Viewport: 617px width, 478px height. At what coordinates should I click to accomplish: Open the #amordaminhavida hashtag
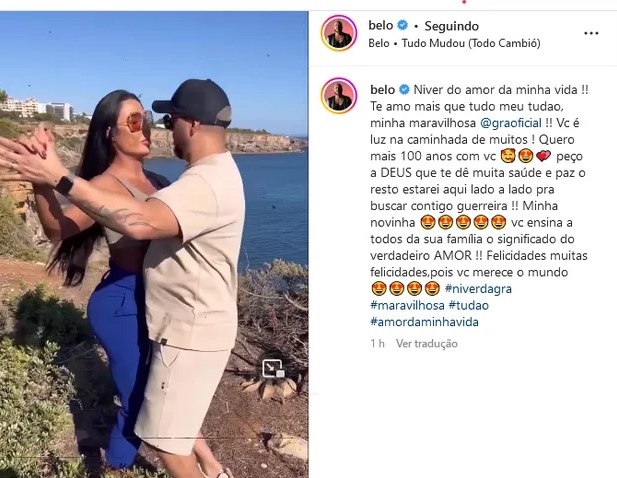click(424, 322)
